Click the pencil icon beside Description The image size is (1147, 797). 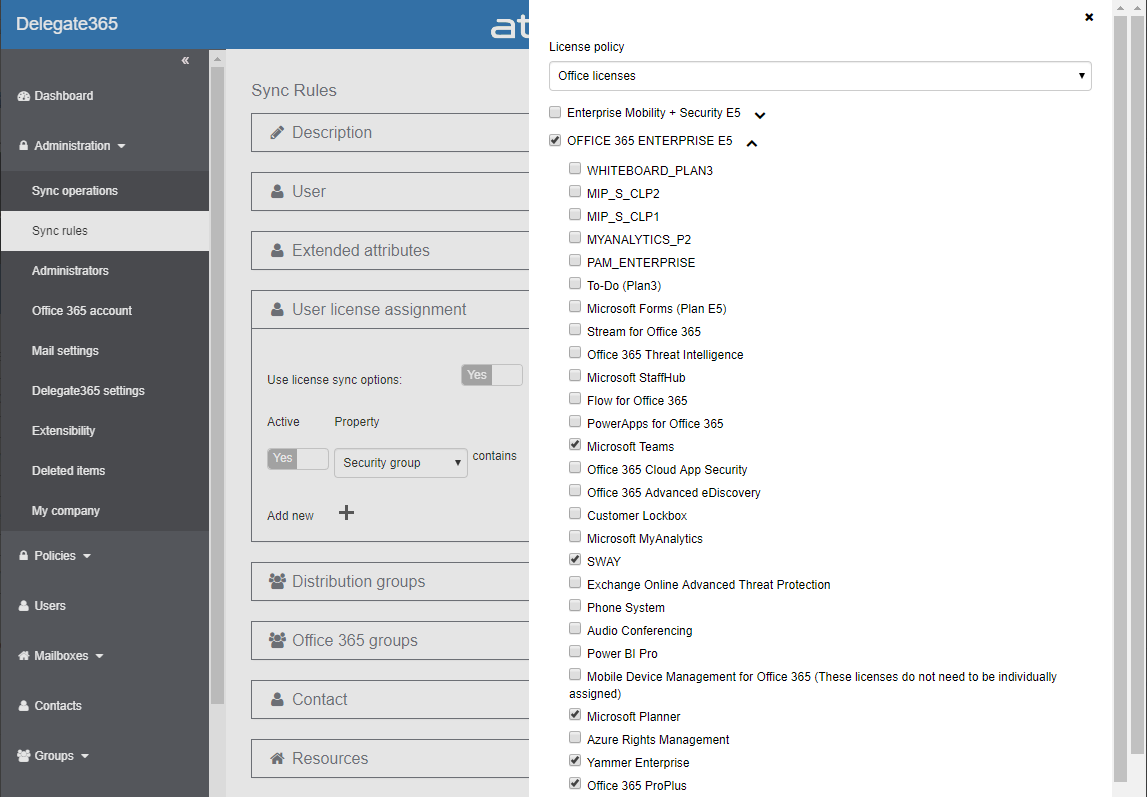tap(277, 132)
